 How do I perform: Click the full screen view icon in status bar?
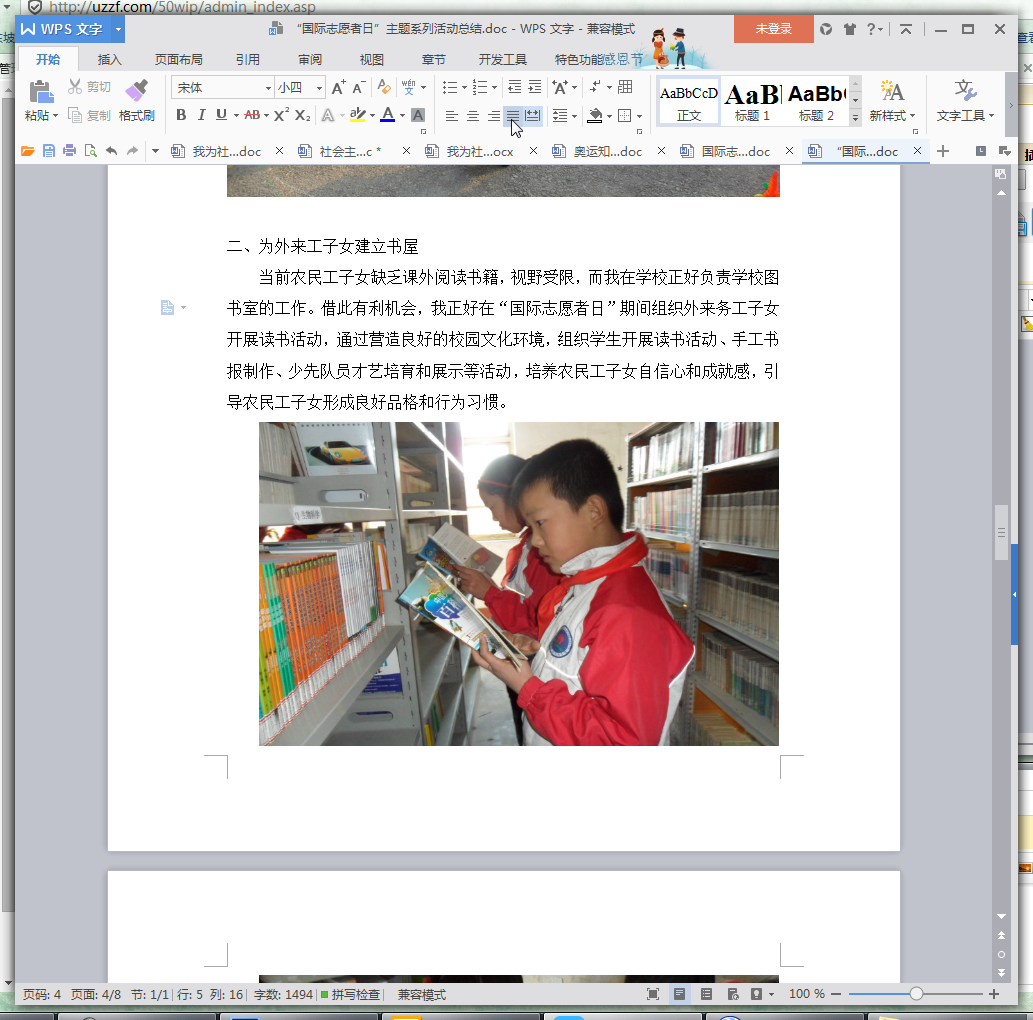(x=653, y=994)
